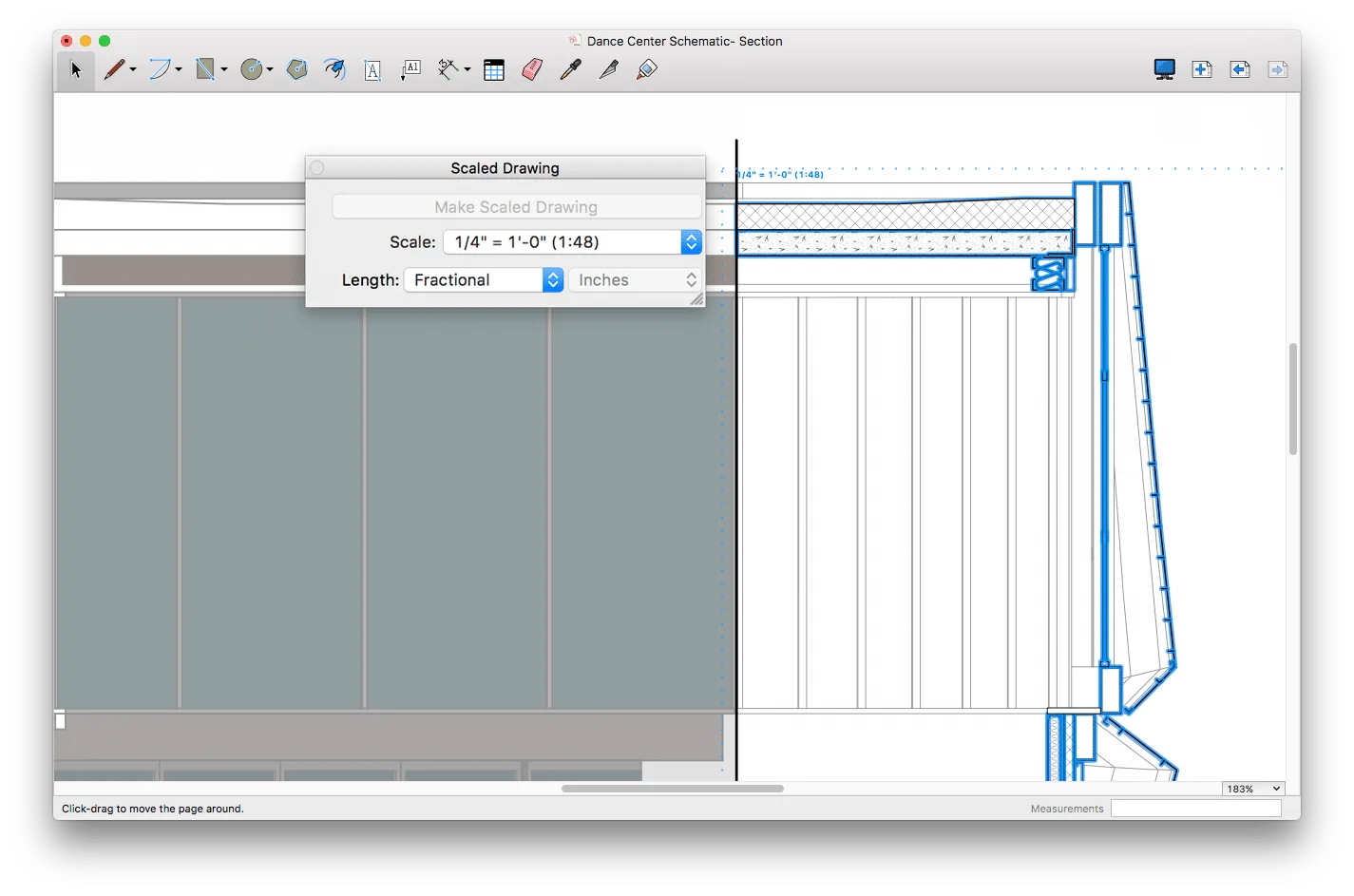Select the Rectangle shape tool
1354x896 pixels.
tap(205, 69)
